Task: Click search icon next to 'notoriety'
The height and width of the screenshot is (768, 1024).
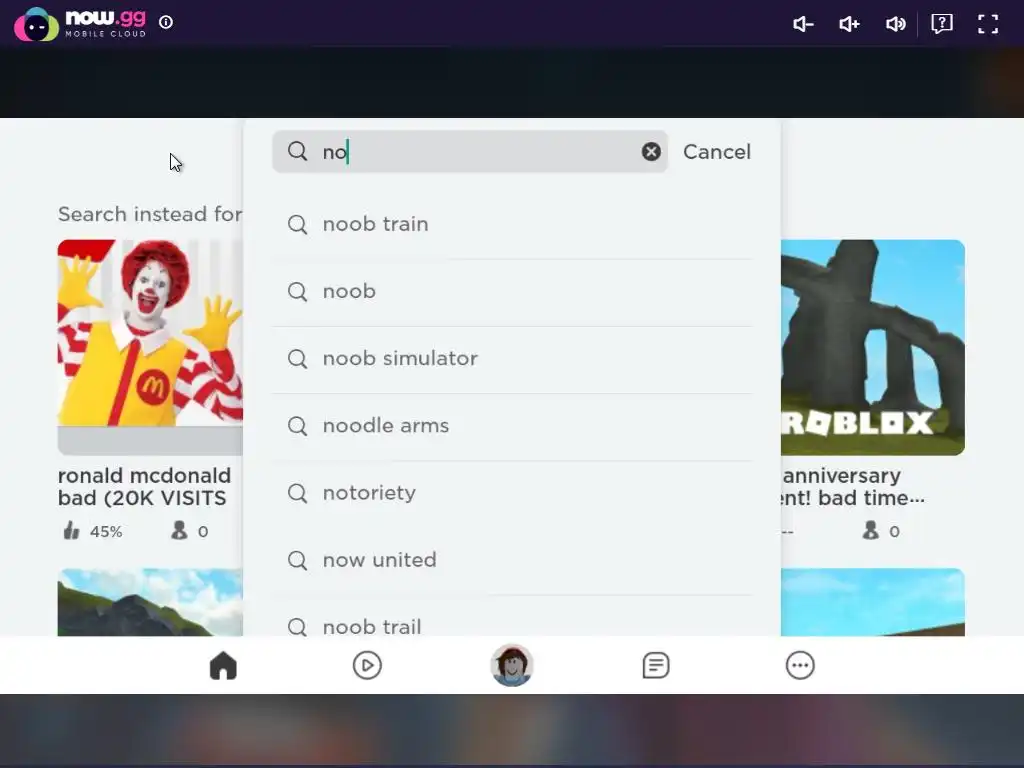Action: coord(297,493)
